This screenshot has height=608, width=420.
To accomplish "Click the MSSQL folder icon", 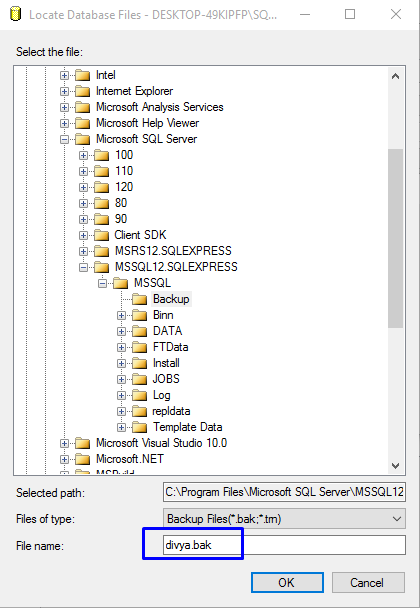I will (x=120, y=283).
